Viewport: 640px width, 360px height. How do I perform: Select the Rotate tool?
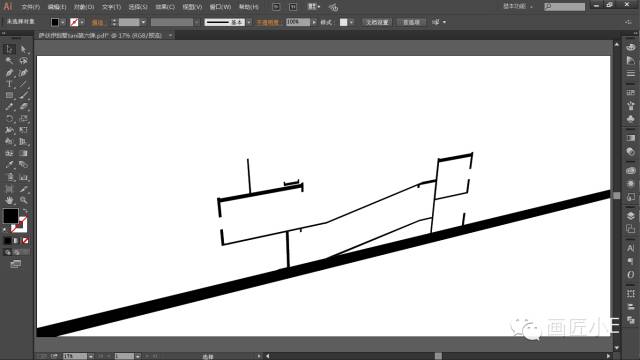pos(9,119)
